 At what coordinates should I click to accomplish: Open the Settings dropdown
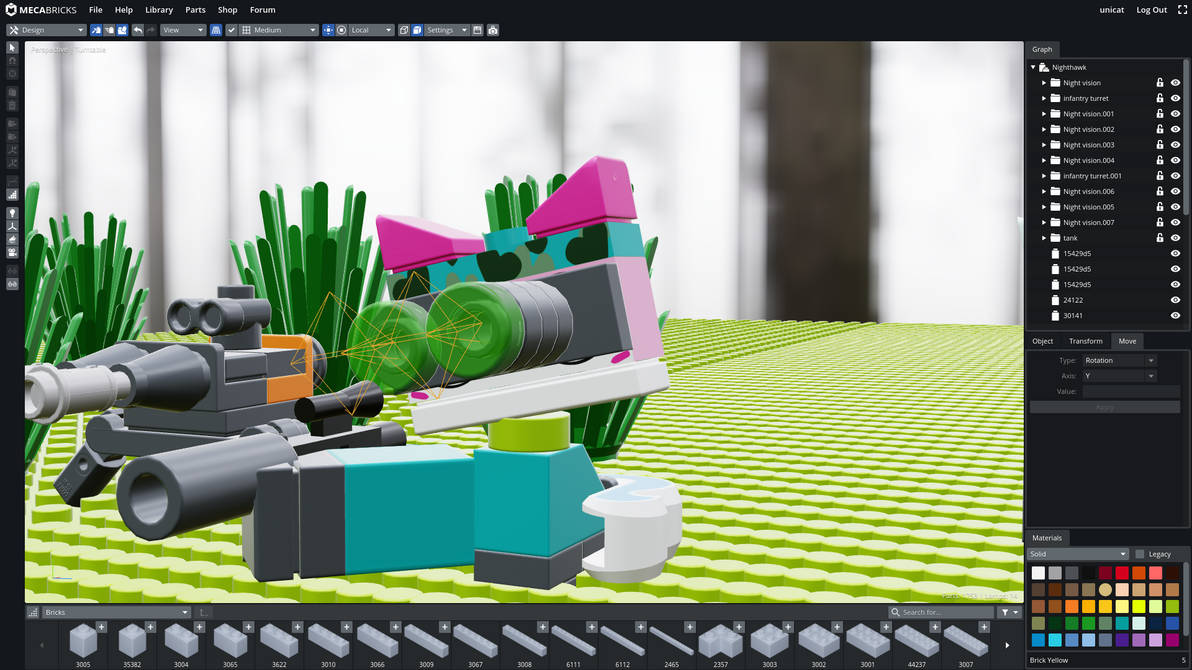(x=446, y=30)
